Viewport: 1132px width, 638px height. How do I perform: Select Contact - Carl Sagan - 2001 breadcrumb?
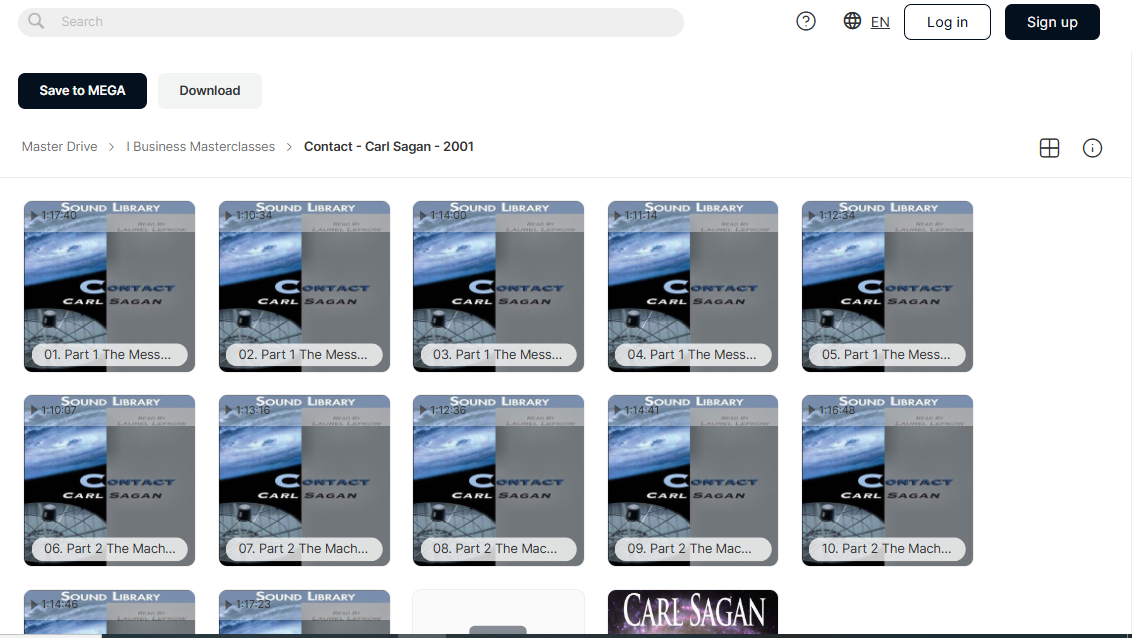(388, 147)
